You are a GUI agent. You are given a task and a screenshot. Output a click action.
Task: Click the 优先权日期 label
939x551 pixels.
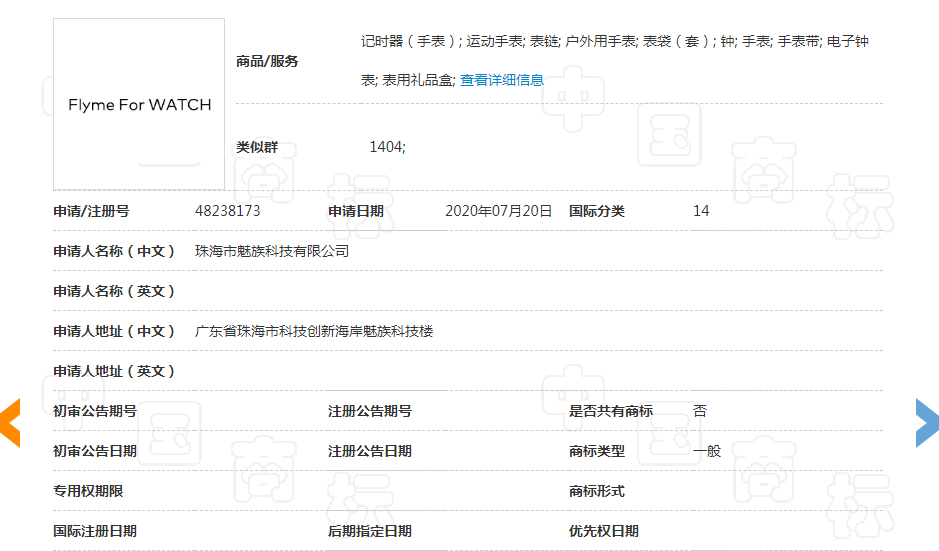[x=604, y=532]
